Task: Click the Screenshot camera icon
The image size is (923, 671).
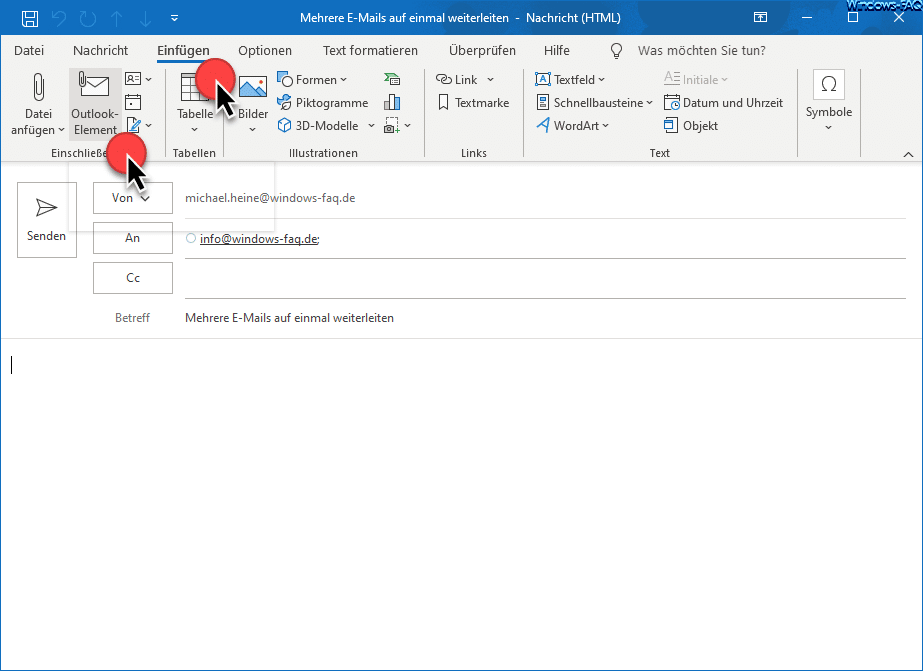Action: click(391, 125)
